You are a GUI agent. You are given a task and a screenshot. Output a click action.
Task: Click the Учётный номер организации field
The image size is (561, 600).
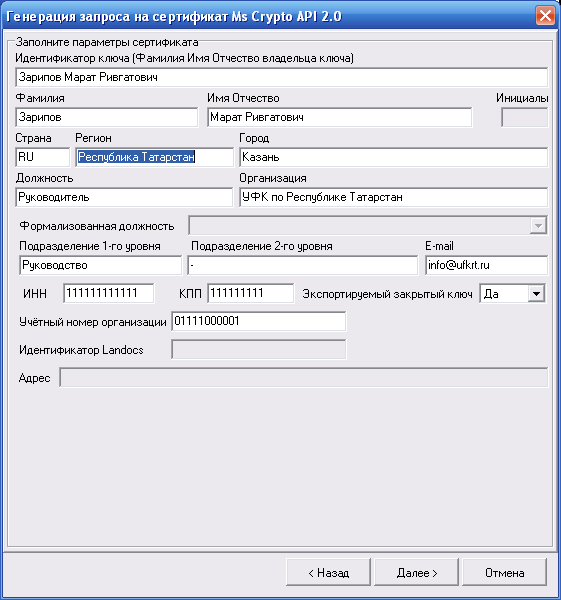[x=259, y=321]
